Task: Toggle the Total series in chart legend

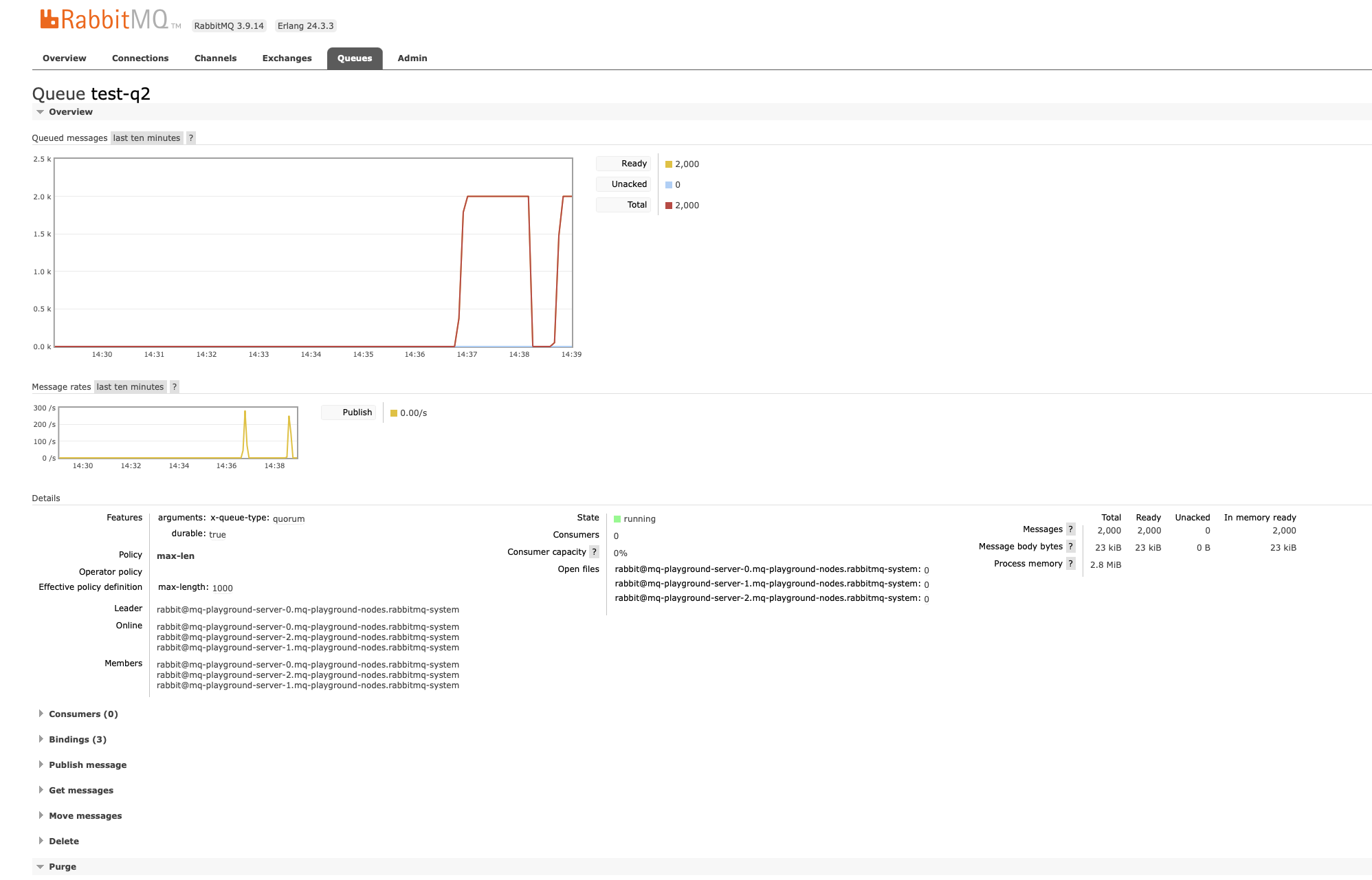Action: pyautogui.click(x=623, y=205)
